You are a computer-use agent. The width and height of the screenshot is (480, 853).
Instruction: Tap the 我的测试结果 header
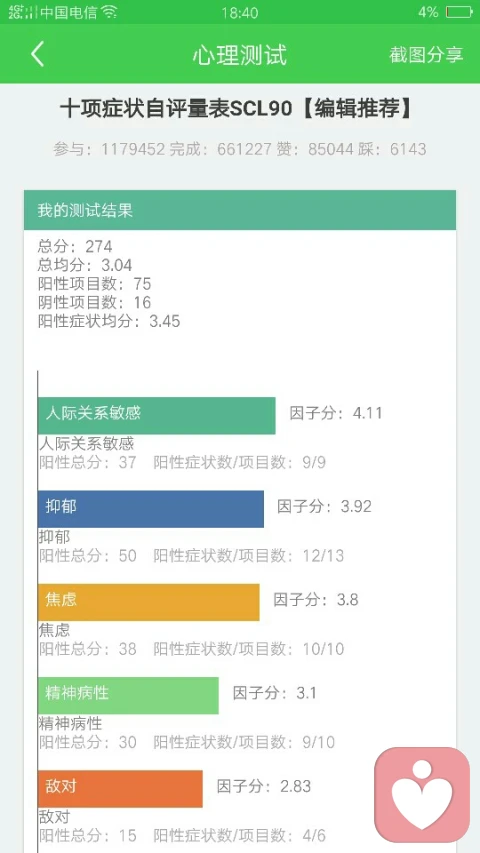tap(240, 210)
